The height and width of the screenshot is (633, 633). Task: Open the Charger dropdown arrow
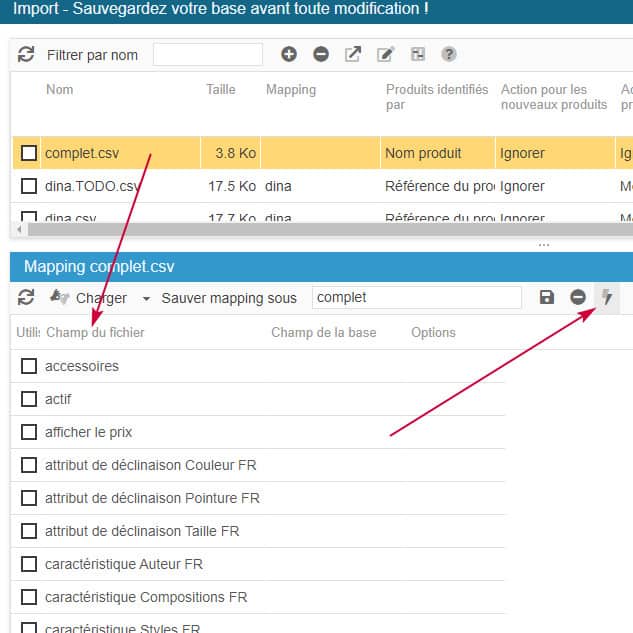146,298
